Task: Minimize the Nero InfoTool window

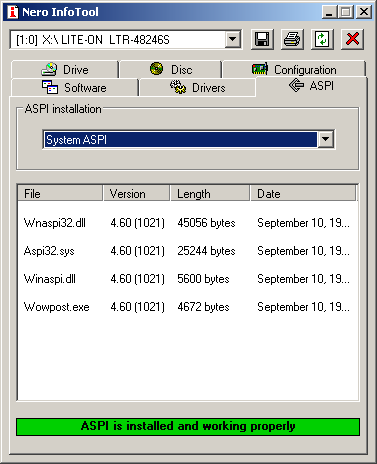Action: (x=329, y=12)
